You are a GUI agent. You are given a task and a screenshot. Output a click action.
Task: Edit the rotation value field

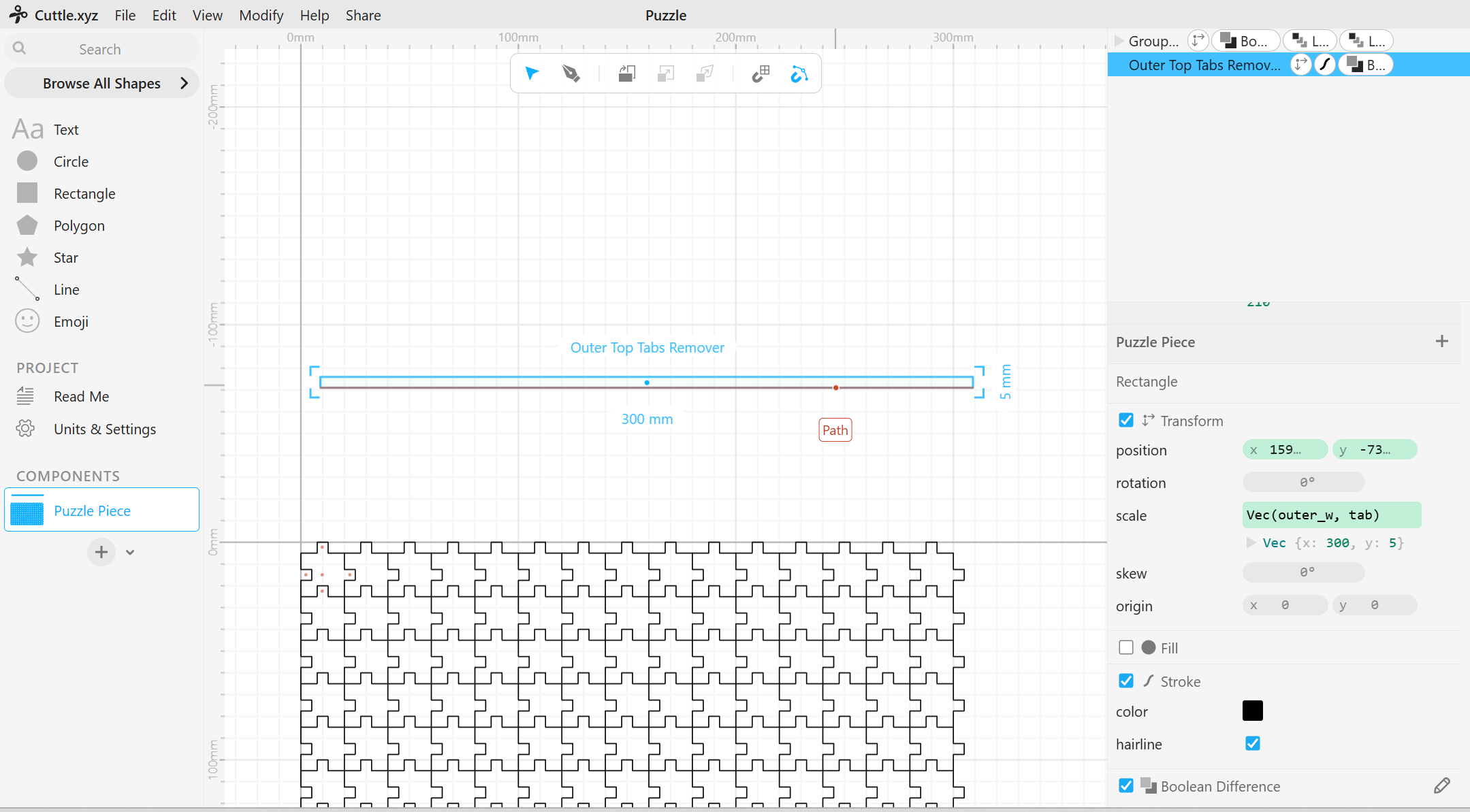(x=1304, y=482)
